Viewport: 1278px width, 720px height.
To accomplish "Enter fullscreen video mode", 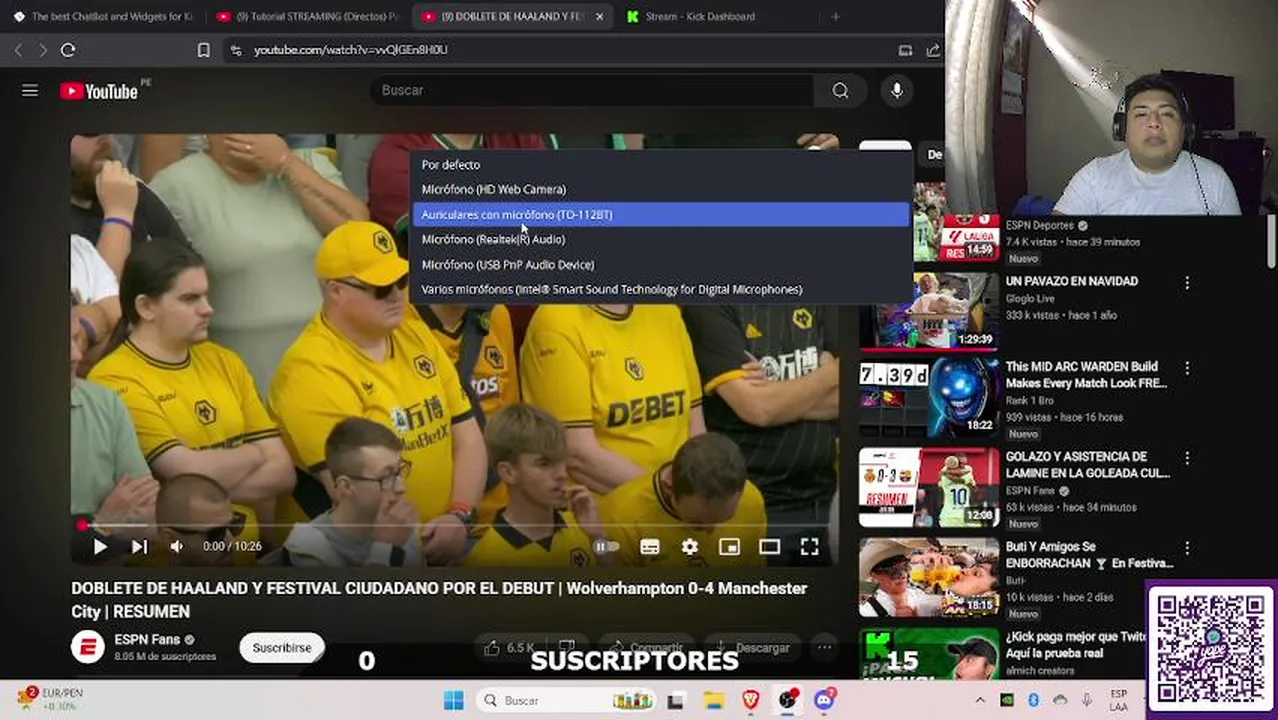I will click(x=809, y=546).
